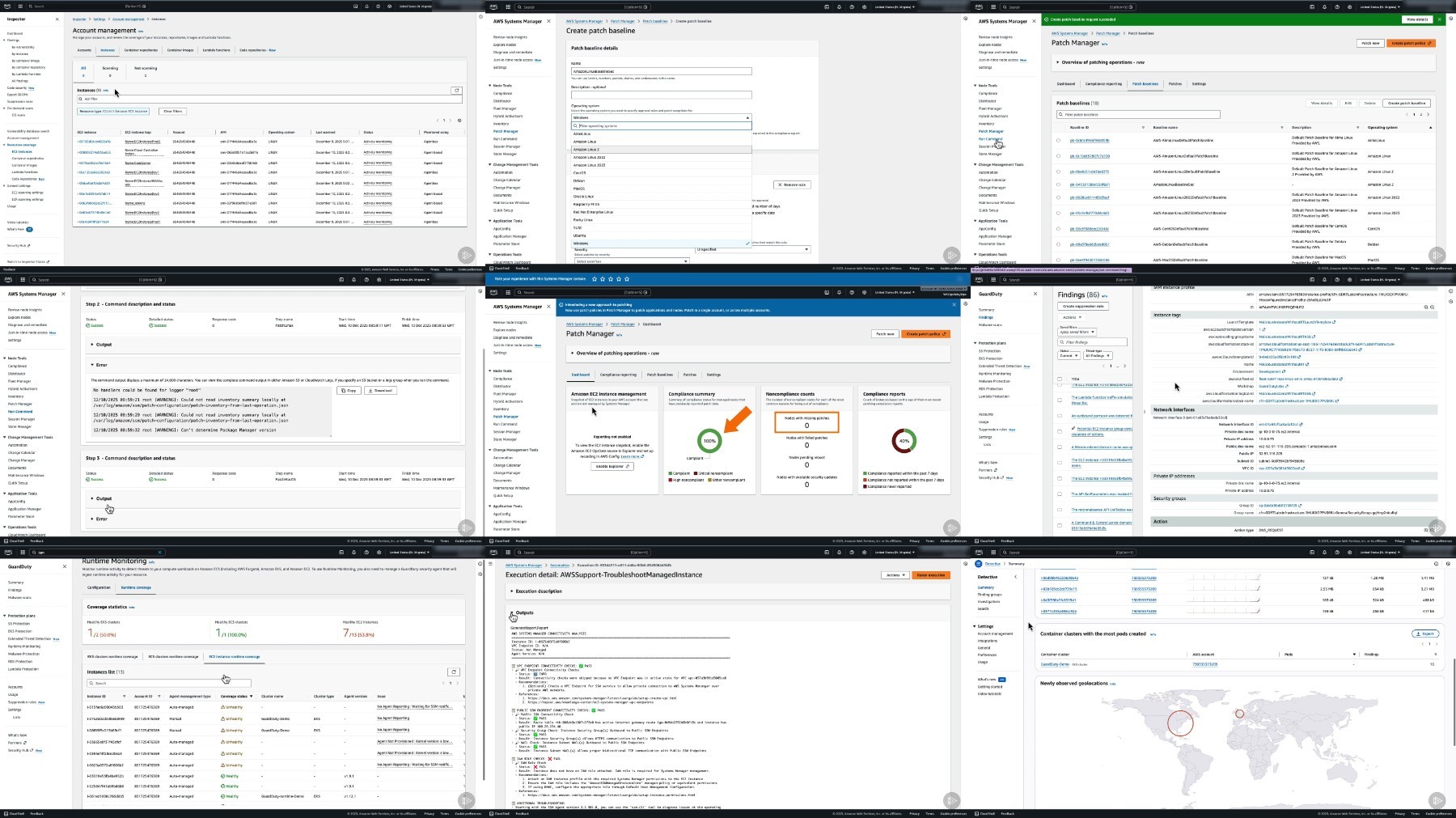Select the fifth star in Systems Manager rating bar
This screenshot has width=1456, height=818.
pyautogui.click(x=627, y=279)
